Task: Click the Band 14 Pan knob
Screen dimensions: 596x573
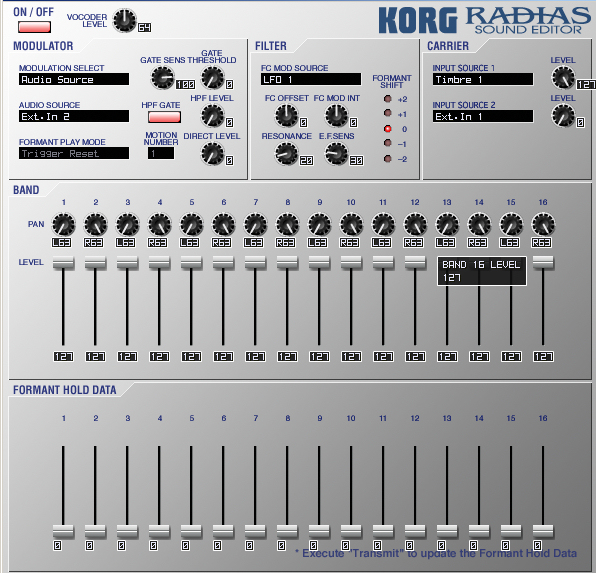Action: [479, 224]
